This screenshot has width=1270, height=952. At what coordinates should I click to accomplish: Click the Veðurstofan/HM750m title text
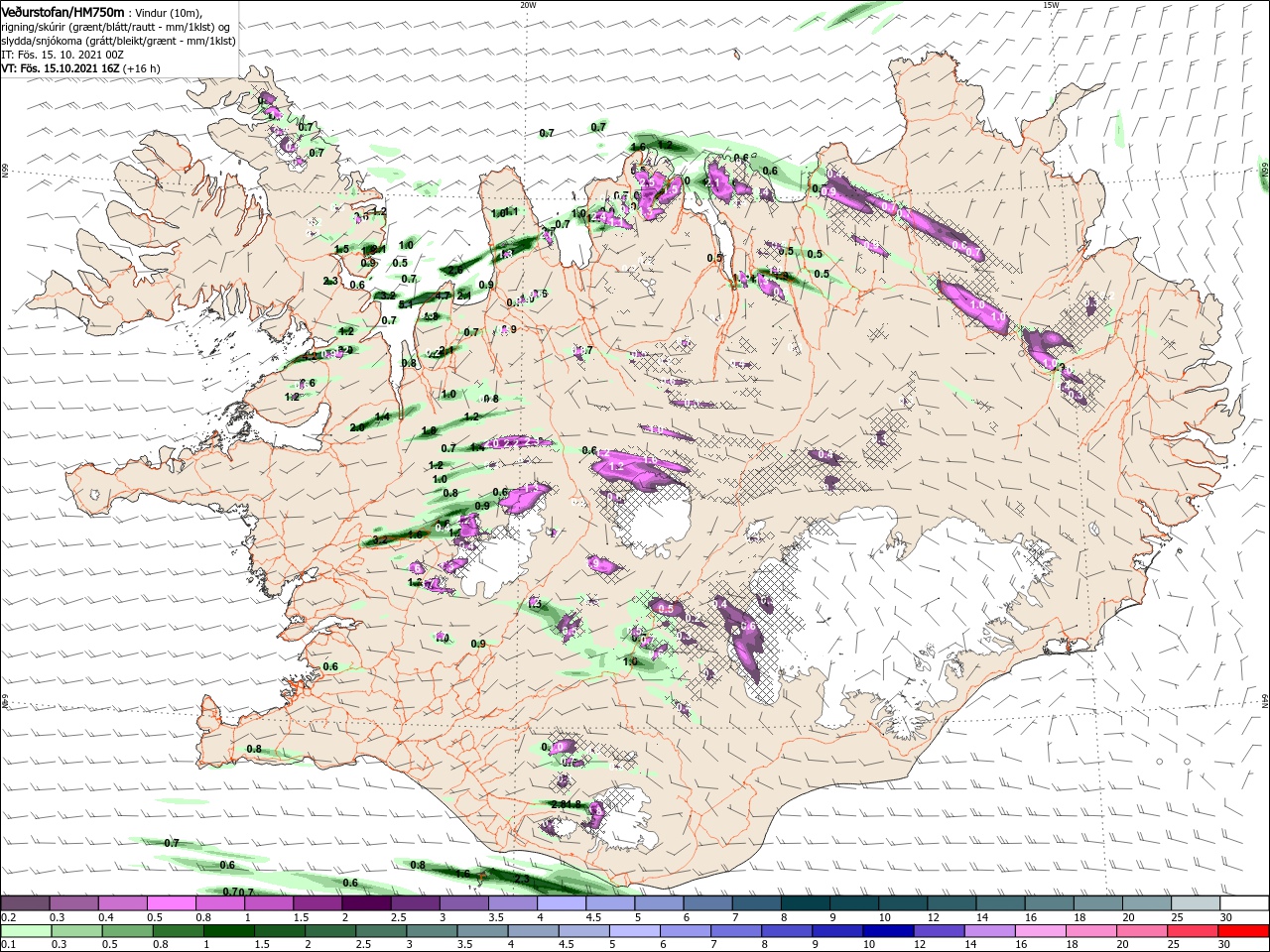(x=63, y=11)
